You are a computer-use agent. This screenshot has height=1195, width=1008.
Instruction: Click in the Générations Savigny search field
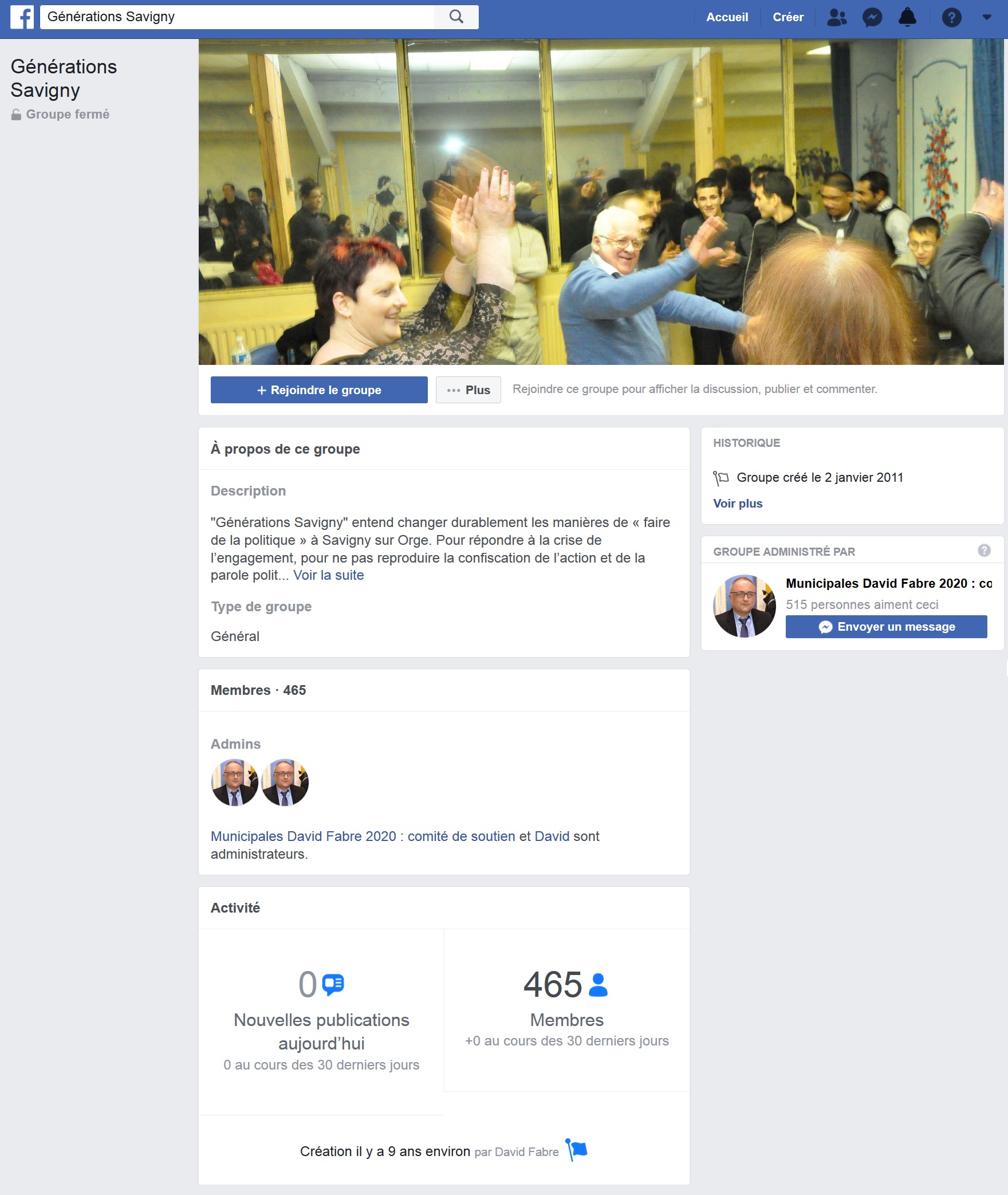pyautogui.click(x=238, y=17)
